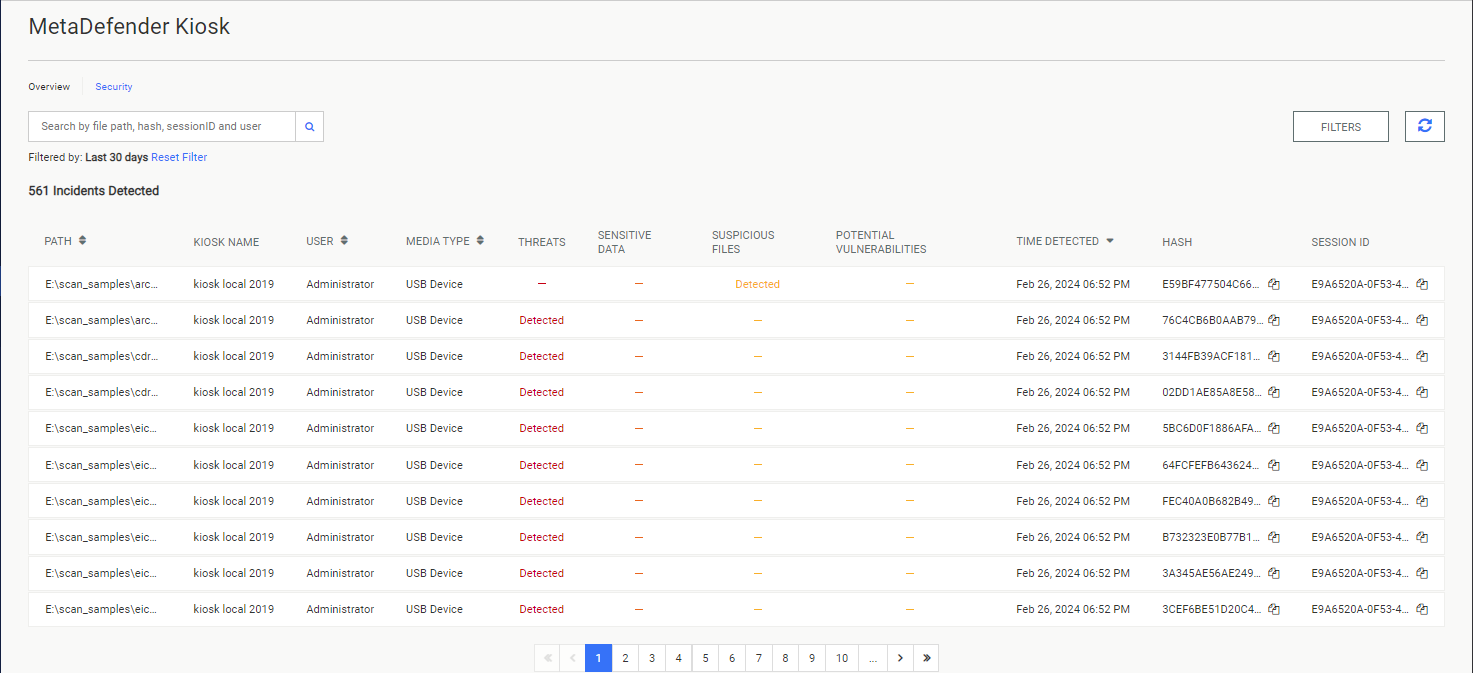Copy hash 64FCFEFB643624 with its copy icon

1274,465
